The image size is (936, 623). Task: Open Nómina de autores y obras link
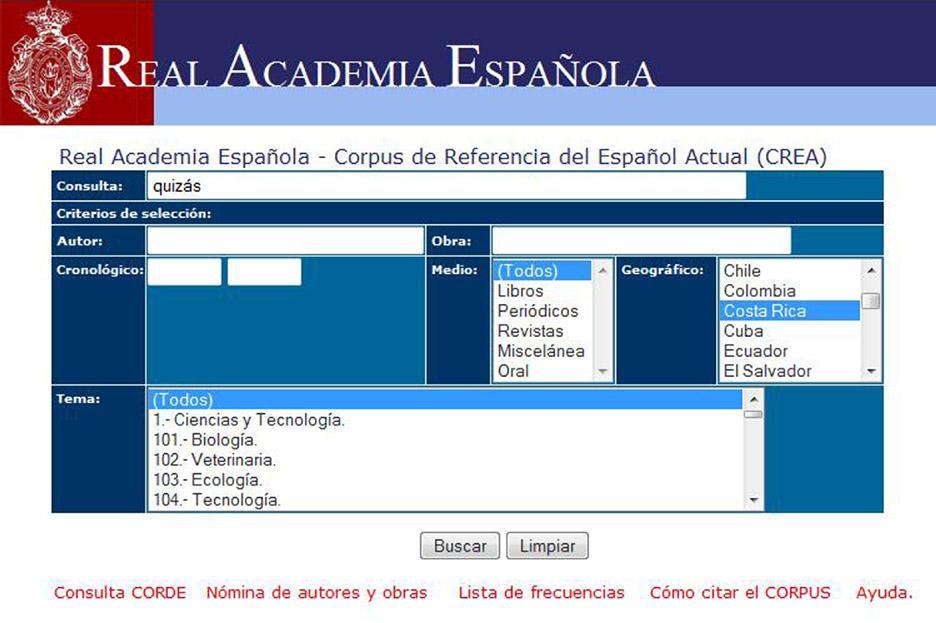tap(317, 593)
